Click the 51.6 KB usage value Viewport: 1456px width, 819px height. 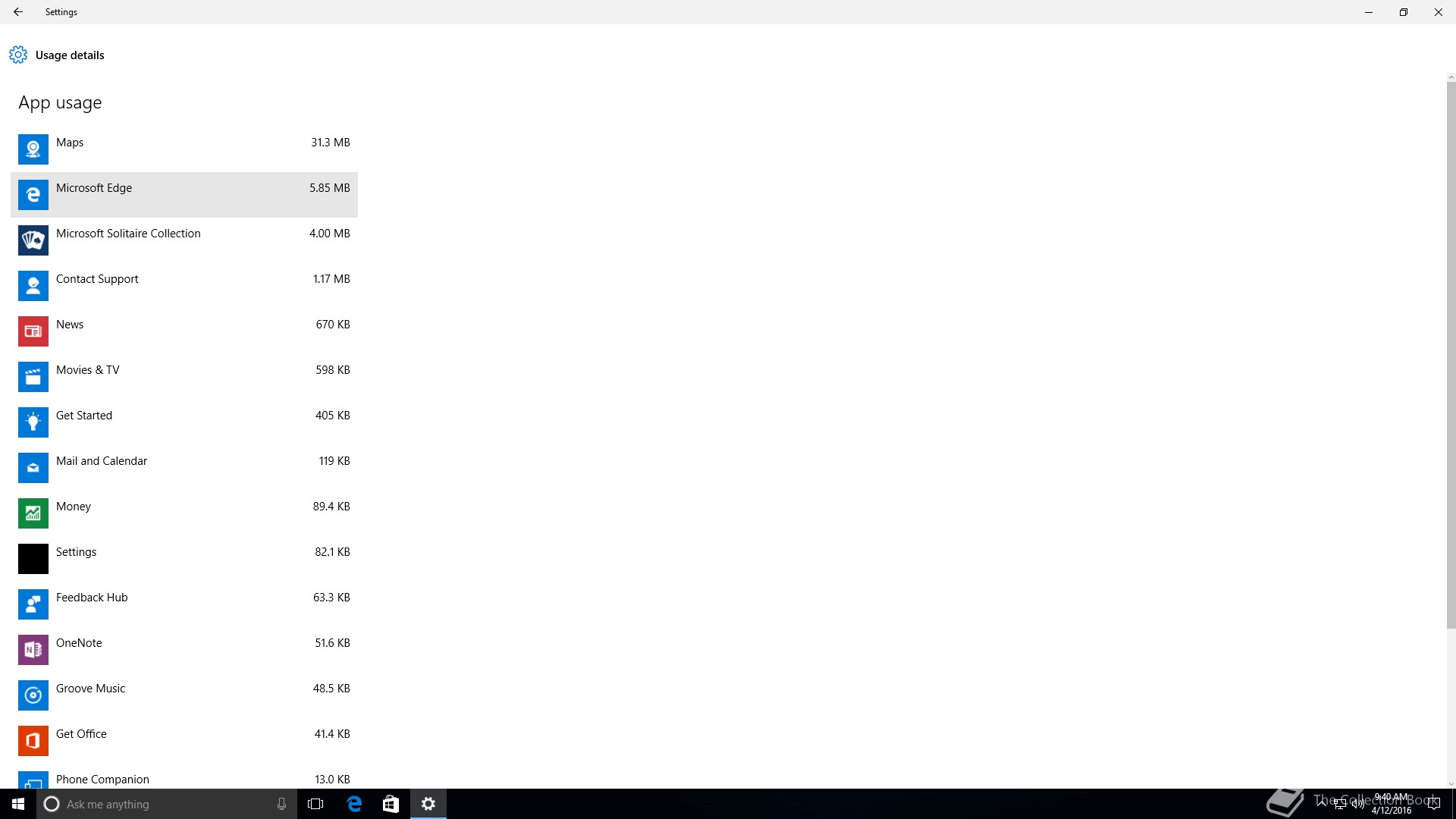point(333,643)
